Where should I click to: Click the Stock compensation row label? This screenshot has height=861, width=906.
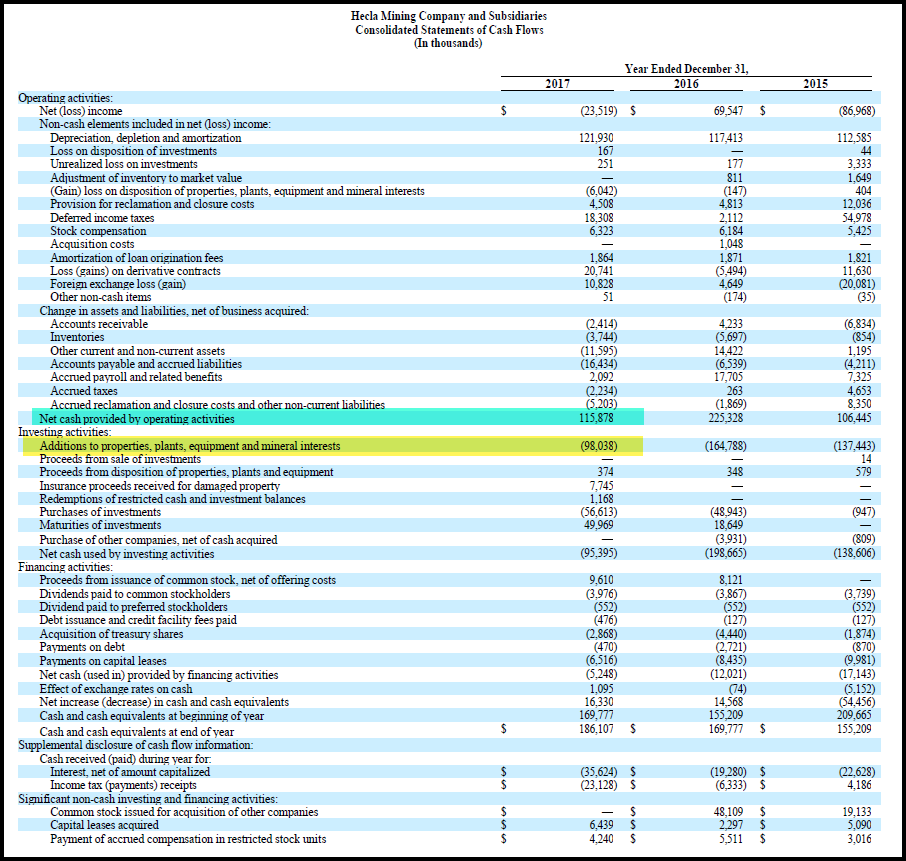pos(98,231)
